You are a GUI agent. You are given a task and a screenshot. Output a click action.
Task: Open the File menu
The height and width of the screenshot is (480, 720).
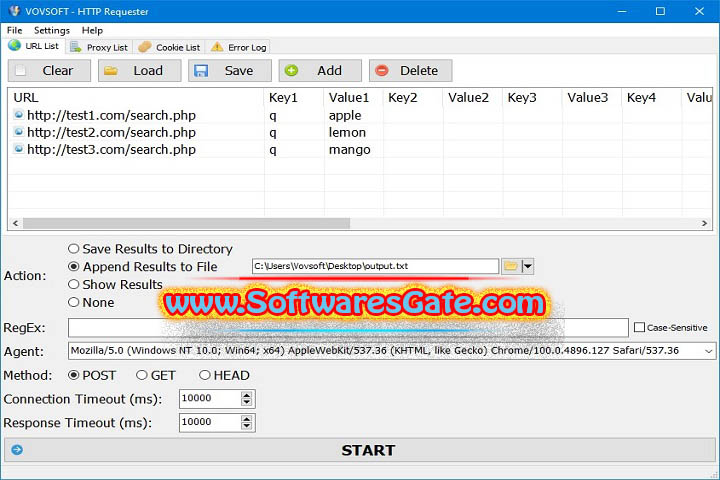tap(14, 30)
